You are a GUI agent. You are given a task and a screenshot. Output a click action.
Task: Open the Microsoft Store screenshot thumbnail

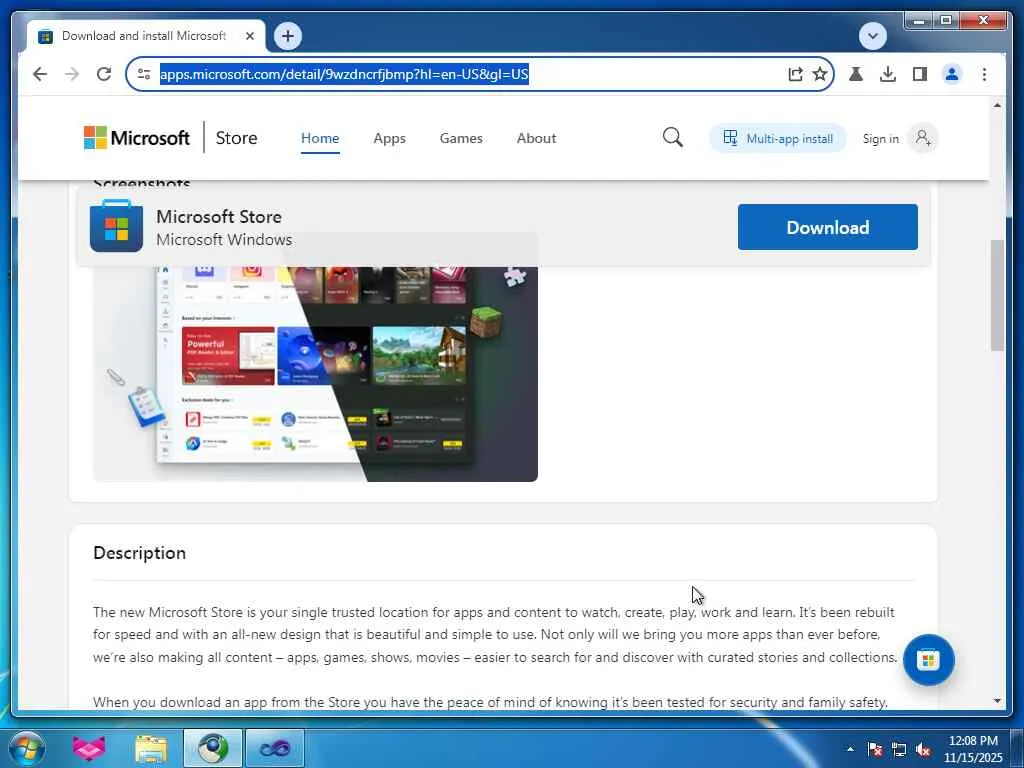coord(315,374)
